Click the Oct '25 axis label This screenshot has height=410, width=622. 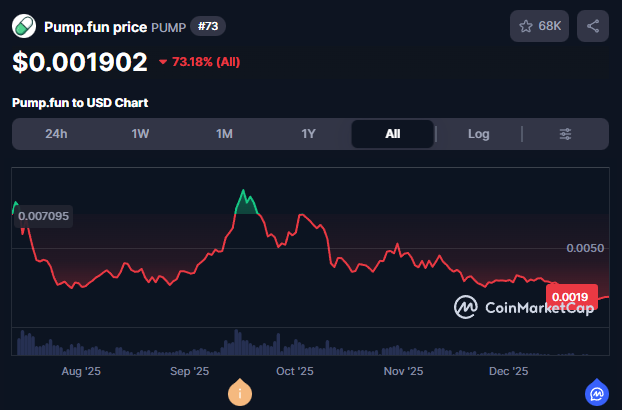(295, 371)
